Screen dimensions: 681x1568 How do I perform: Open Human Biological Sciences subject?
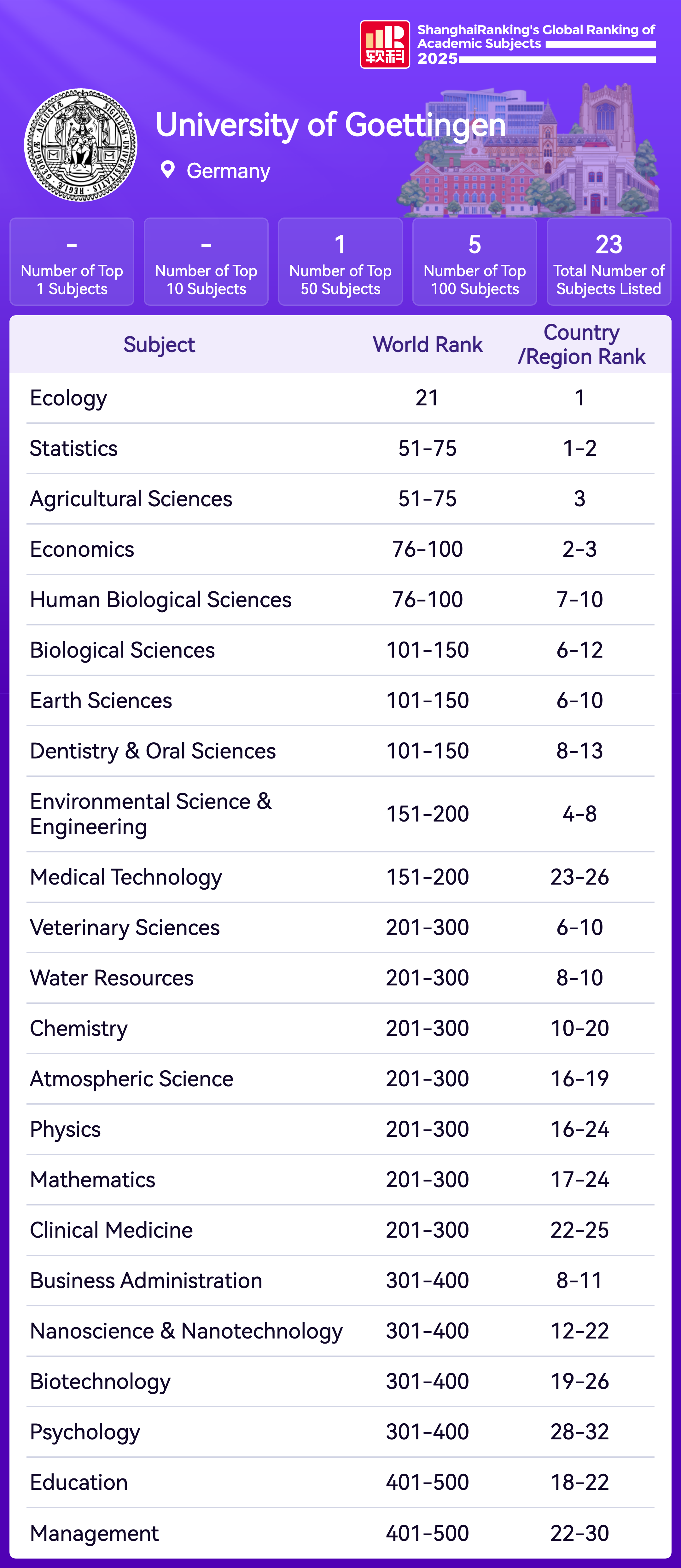[x=161, y=600]
